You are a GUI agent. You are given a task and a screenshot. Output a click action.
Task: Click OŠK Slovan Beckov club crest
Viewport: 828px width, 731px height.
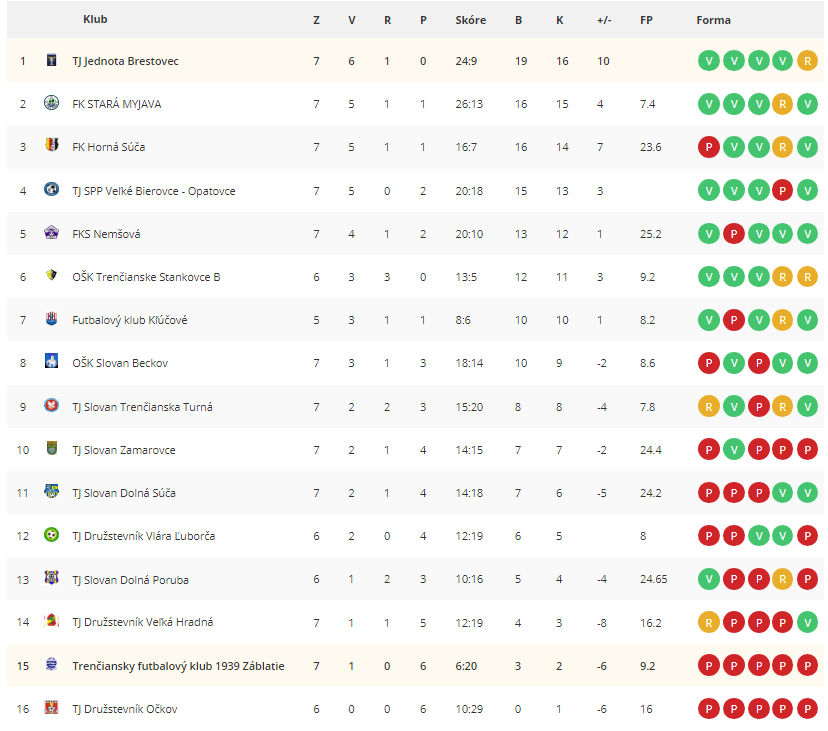[51, 361]
